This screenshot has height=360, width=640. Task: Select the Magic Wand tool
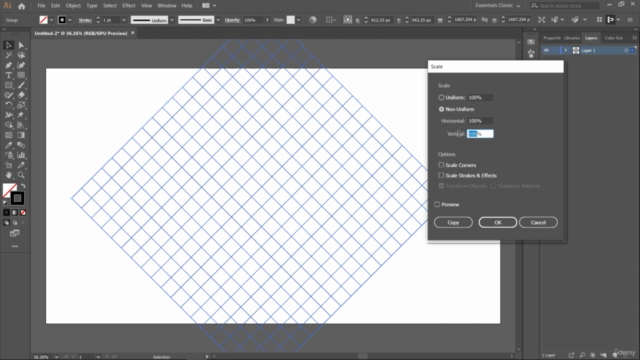(x=9, y=55)
